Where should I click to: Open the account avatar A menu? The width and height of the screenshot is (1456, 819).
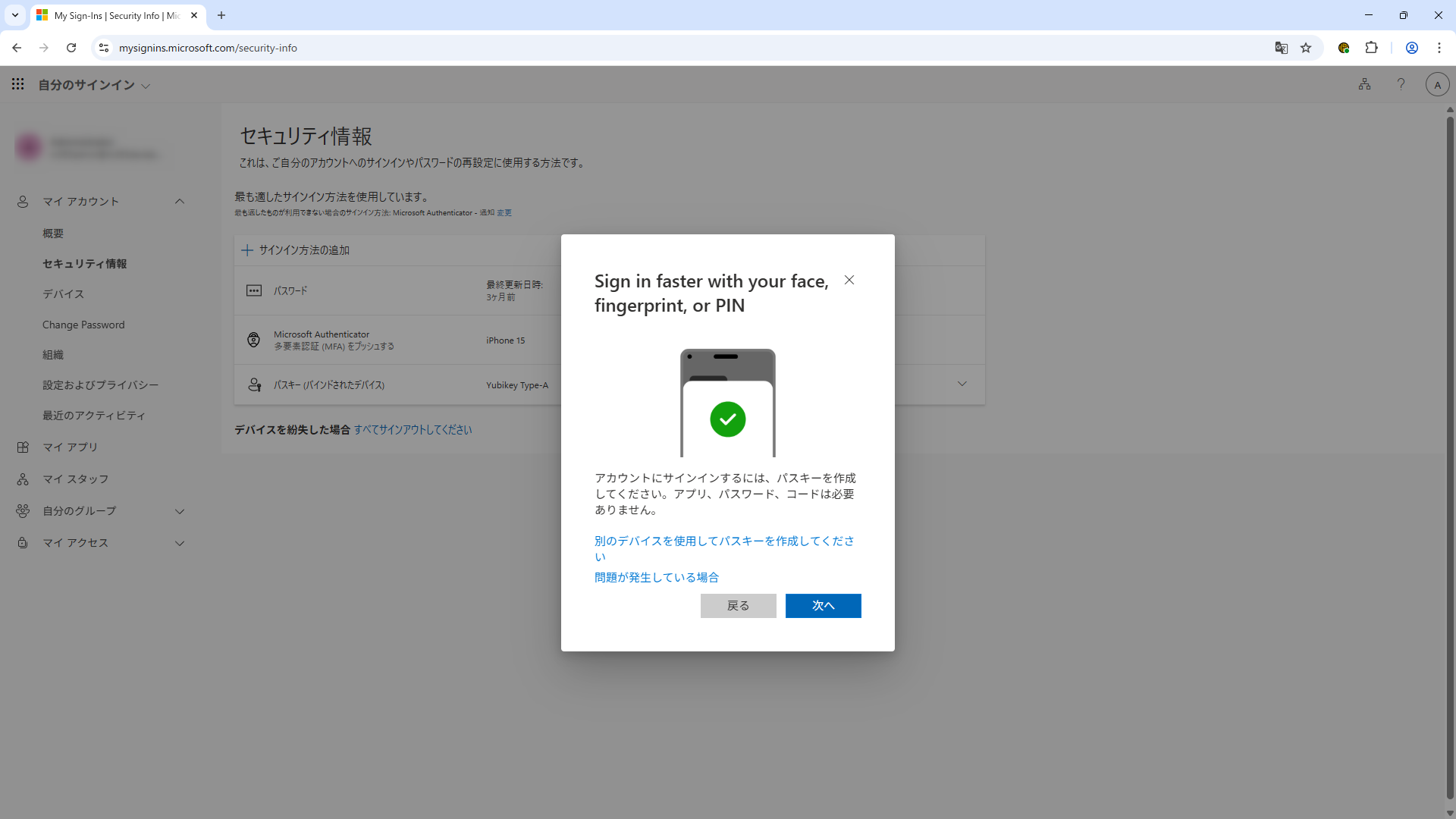1437,84
